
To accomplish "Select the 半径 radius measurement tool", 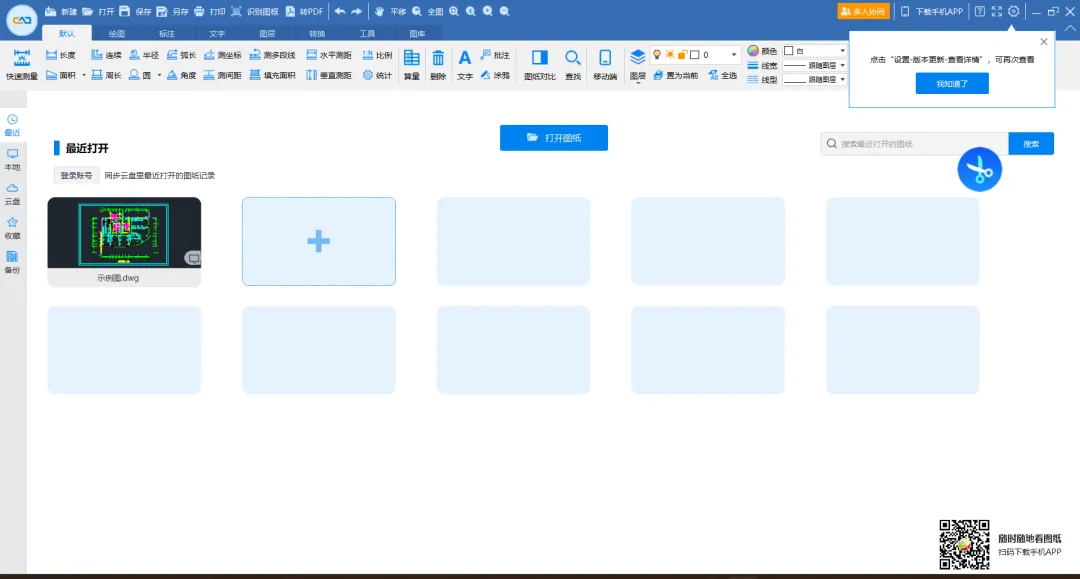I will 143,55.
